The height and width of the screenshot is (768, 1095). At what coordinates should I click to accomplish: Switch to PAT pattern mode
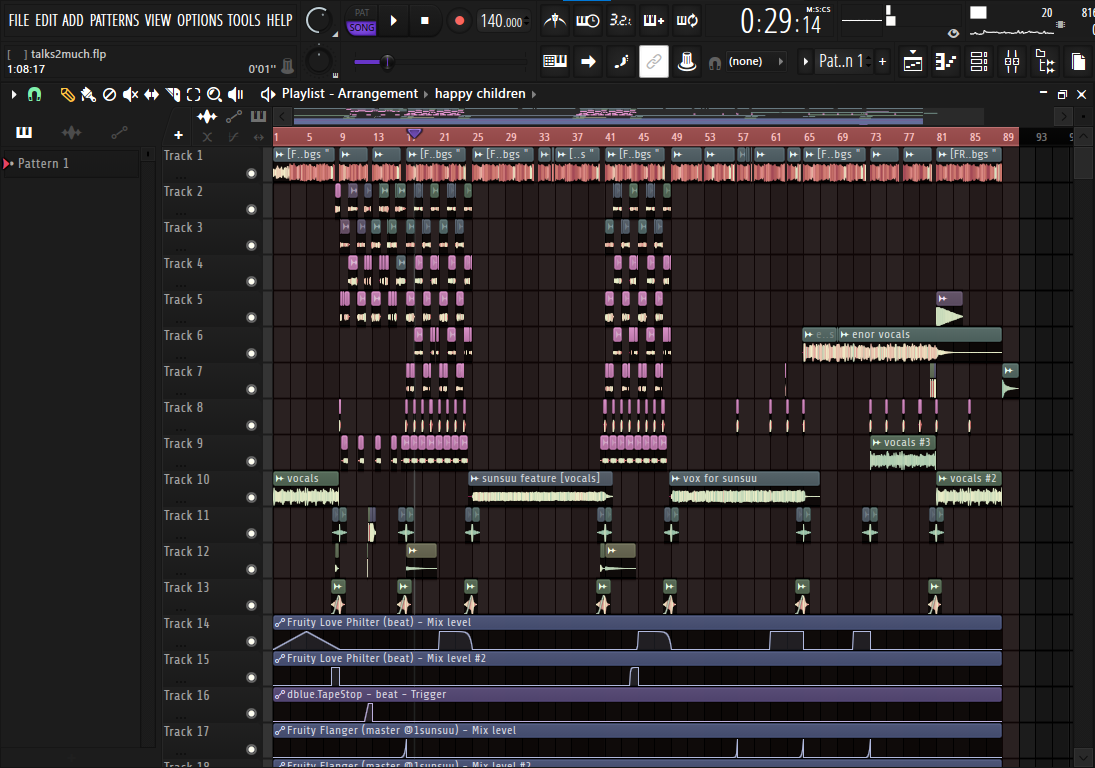pyautogui.click(x=362, y=13)
